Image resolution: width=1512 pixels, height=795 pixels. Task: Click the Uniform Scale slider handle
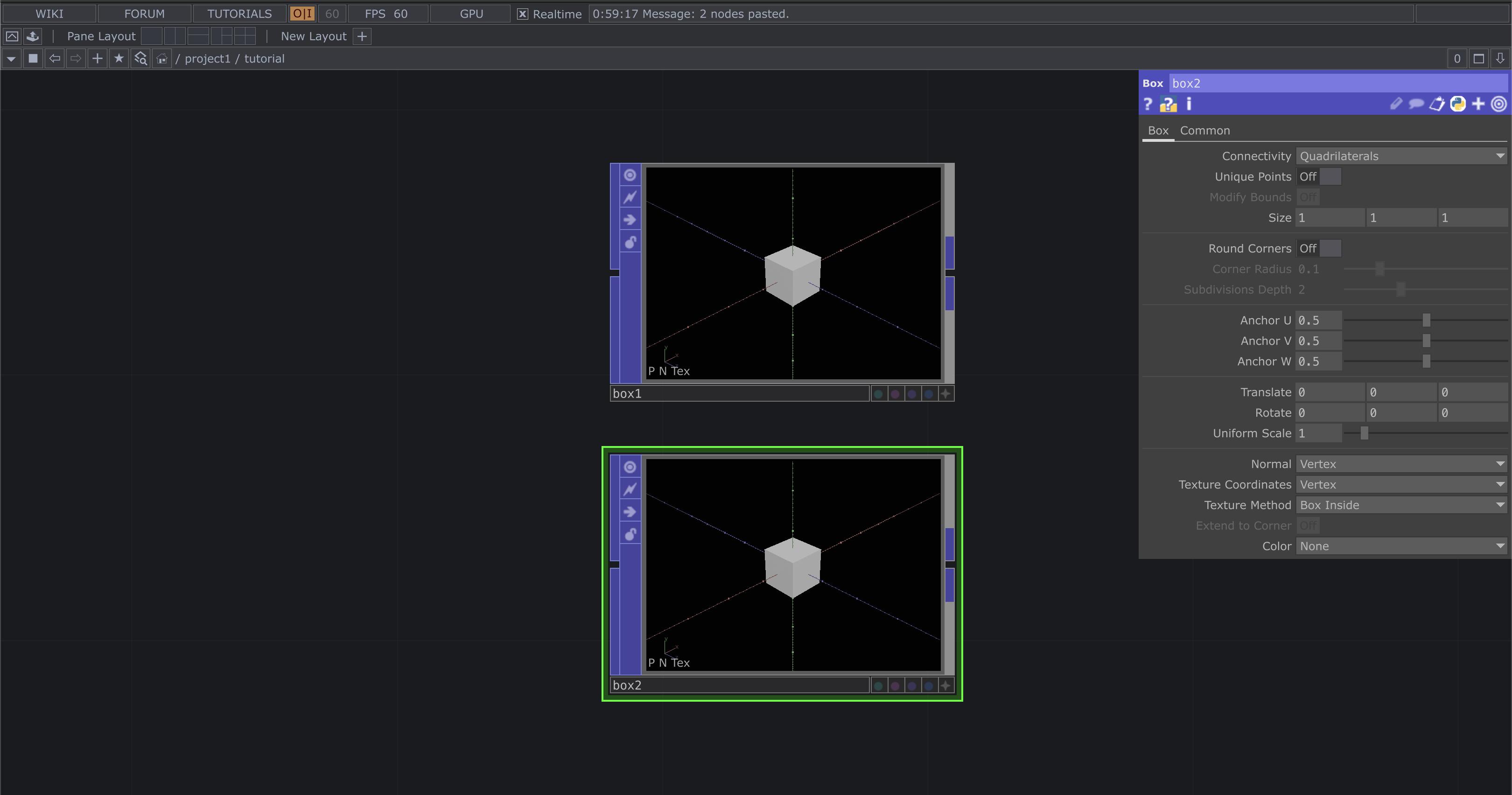click(x=1364, y=433)
